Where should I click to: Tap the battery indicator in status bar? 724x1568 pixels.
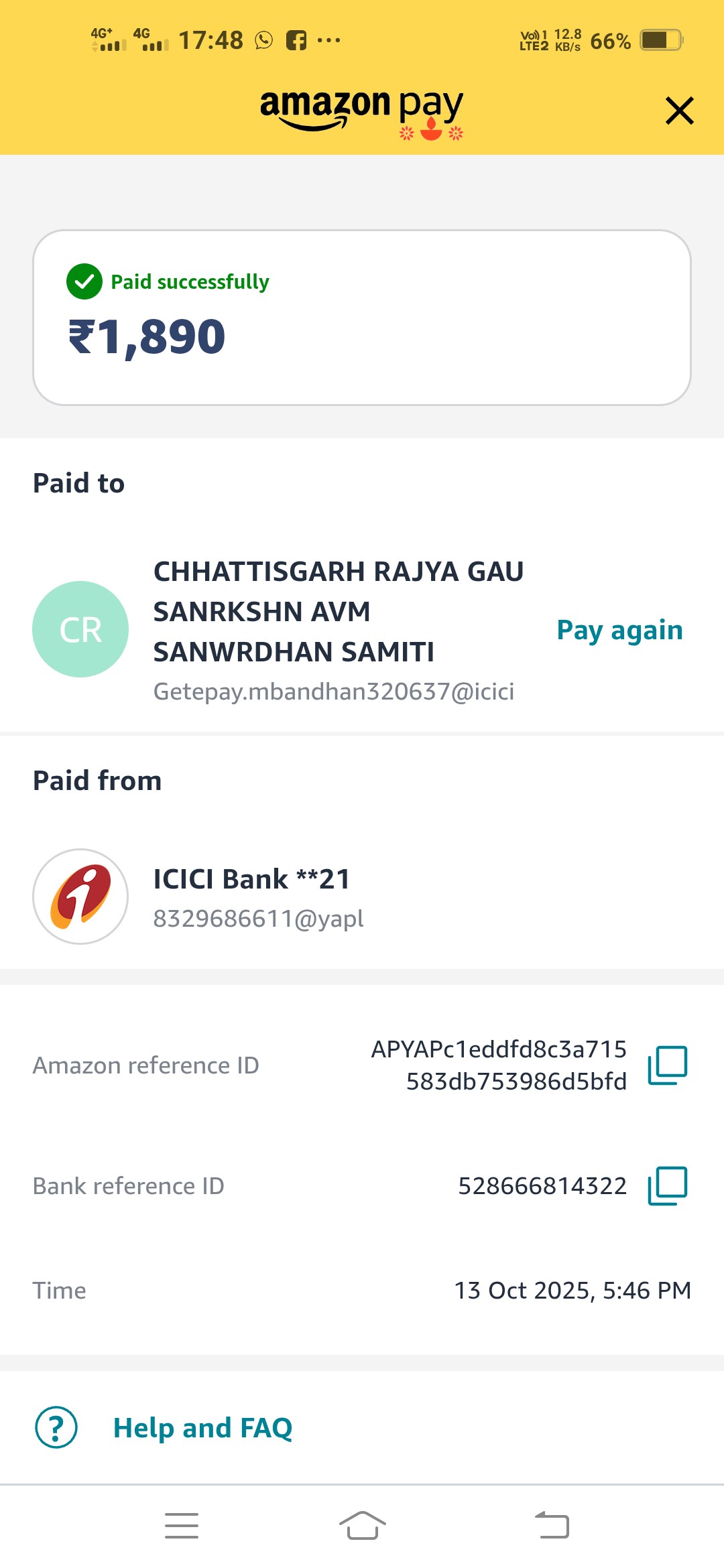tap(661, 40)
